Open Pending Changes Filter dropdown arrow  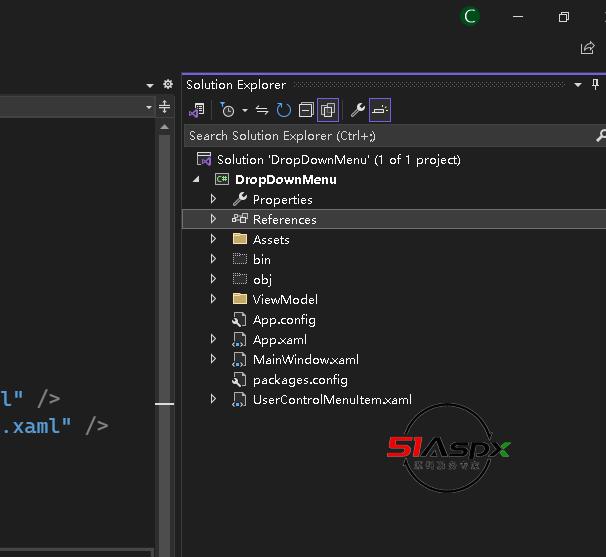[245, 111]
